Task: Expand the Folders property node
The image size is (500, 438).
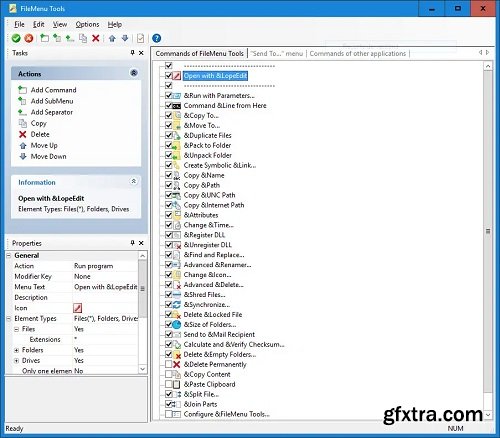Action: tap(16, 350)
